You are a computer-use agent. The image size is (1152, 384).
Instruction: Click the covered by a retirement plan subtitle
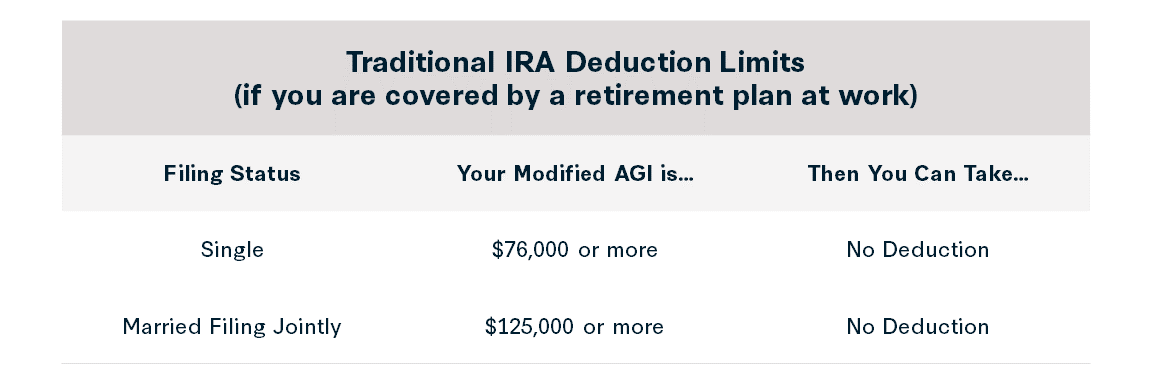(x=575, y=96)
